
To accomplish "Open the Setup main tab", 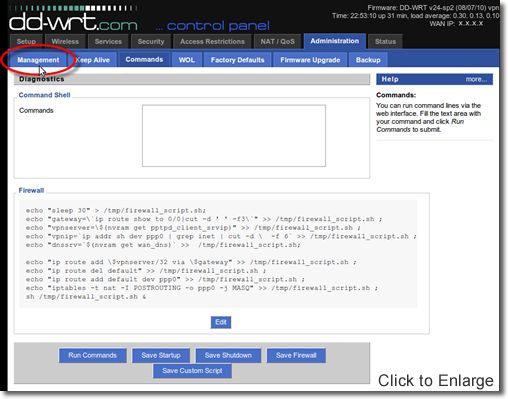I will coord(26,41).
